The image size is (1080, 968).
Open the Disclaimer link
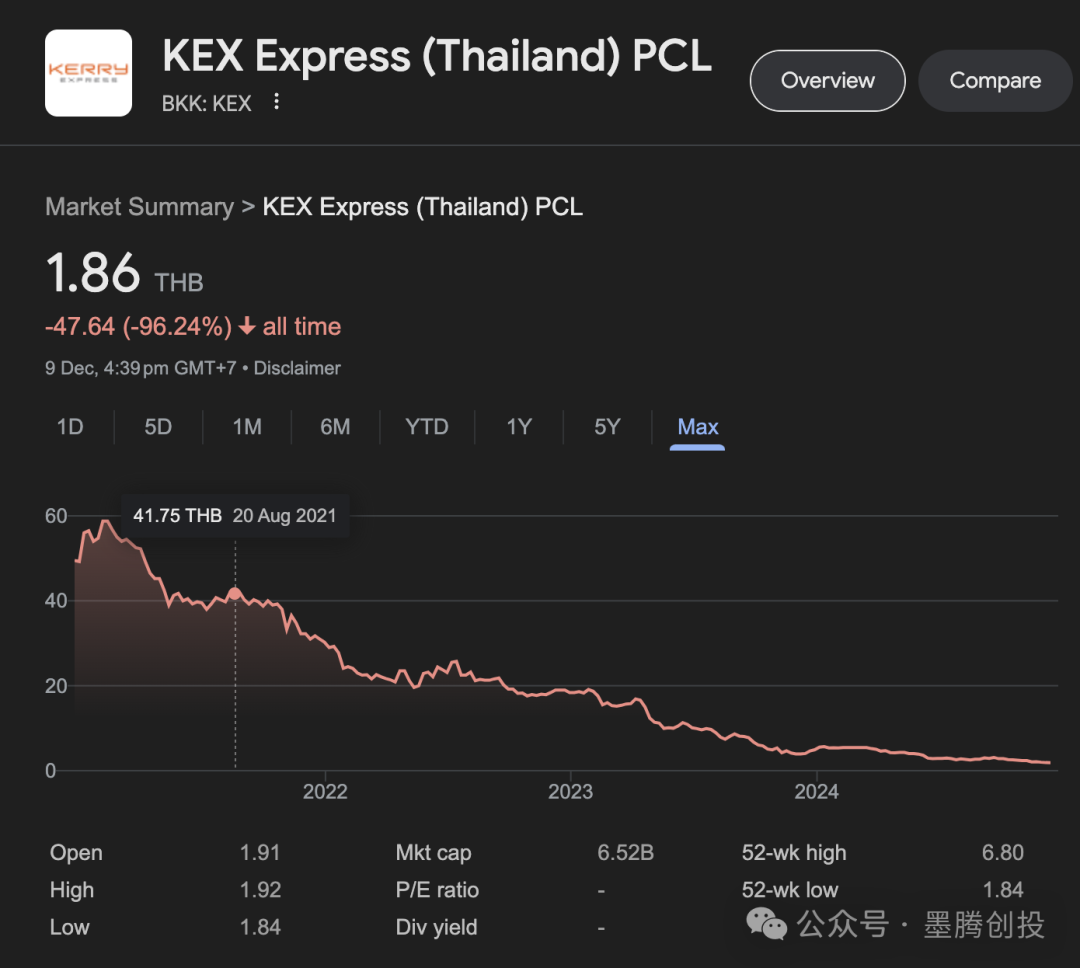pos(297,368)
